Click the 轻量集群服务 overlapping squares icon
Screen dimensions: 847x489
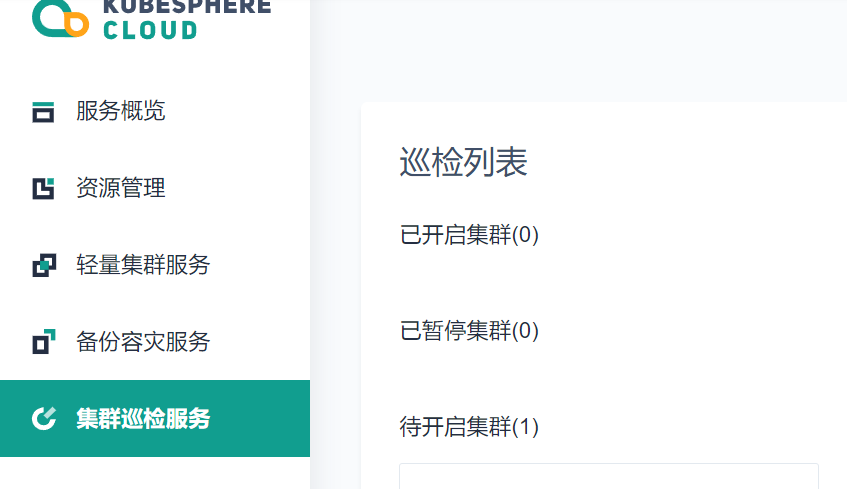[44, 265]
